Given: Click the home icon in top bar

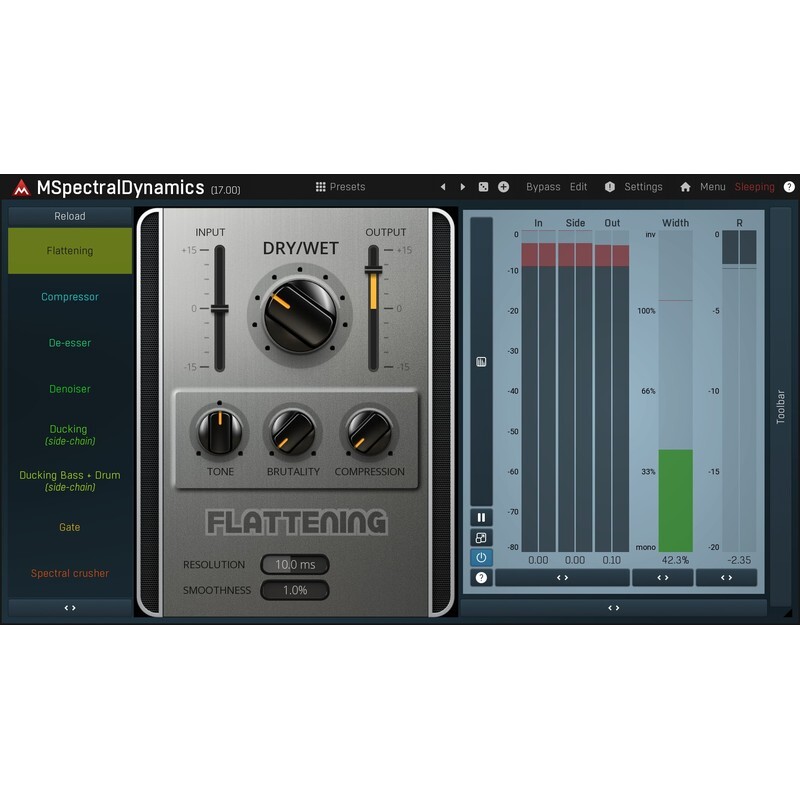Looking at the screenshot, I should pyautogui.click(x=685, y=187).
